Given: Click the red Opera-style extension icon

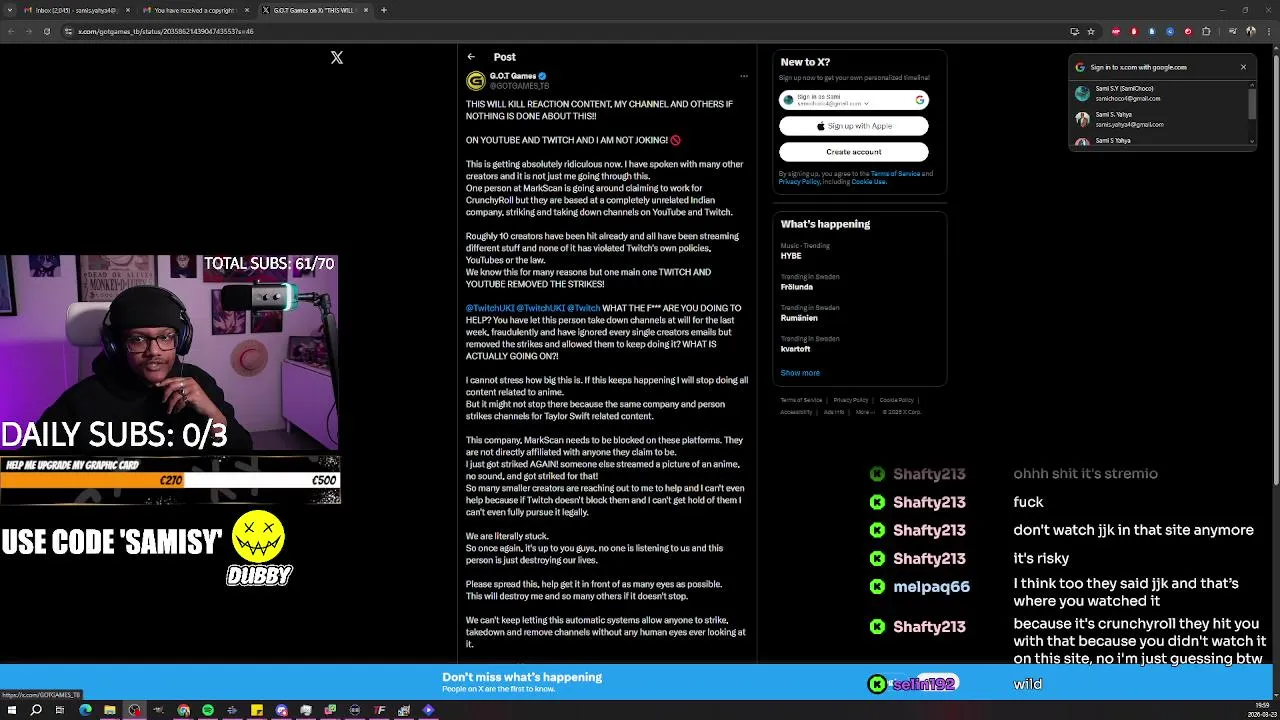Looking at the screenshot, I should 1188,31.
